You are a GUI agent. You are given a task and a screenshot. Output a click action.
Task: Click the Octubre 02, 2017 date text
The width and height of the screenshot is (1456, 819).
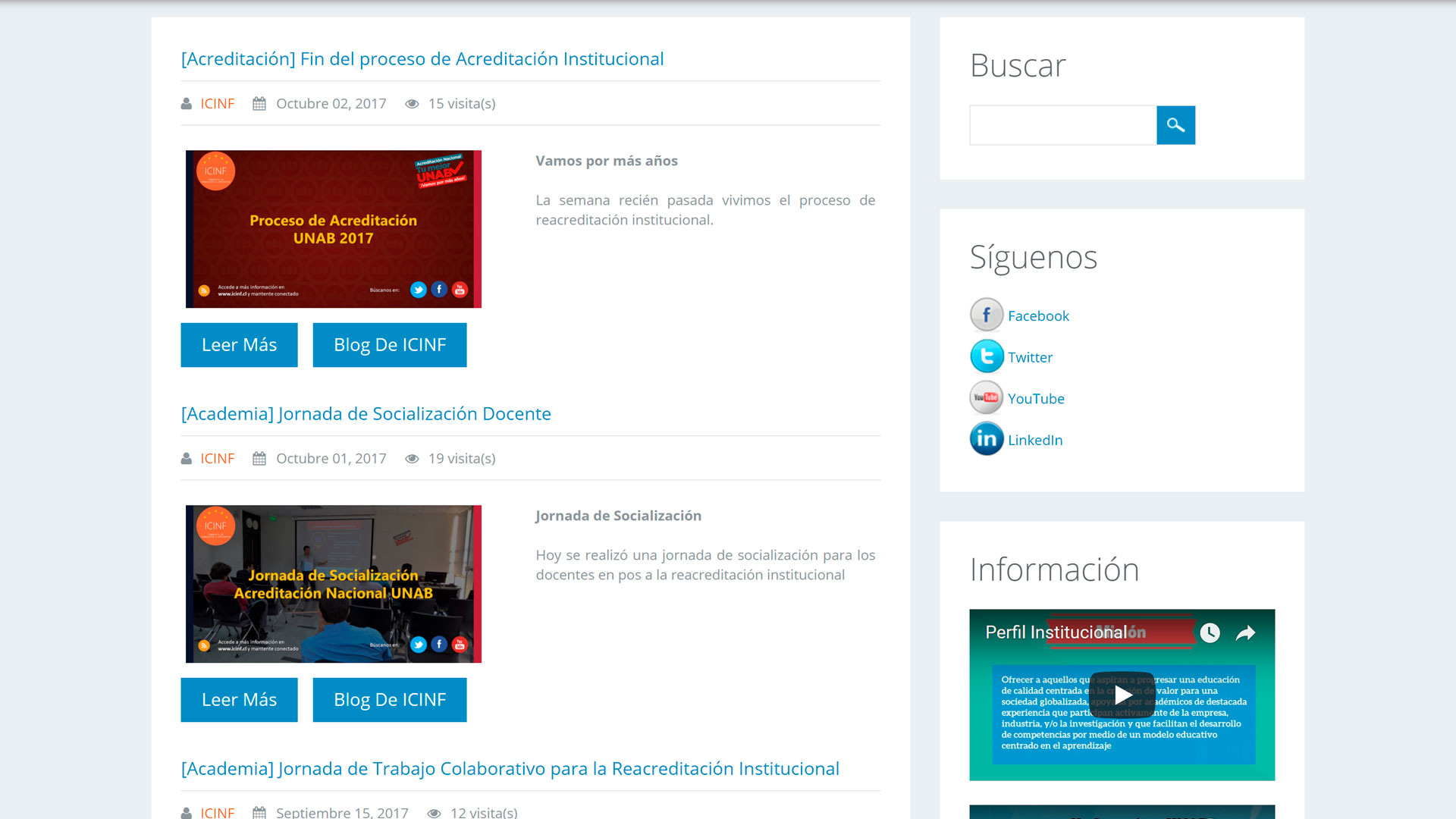331,104
